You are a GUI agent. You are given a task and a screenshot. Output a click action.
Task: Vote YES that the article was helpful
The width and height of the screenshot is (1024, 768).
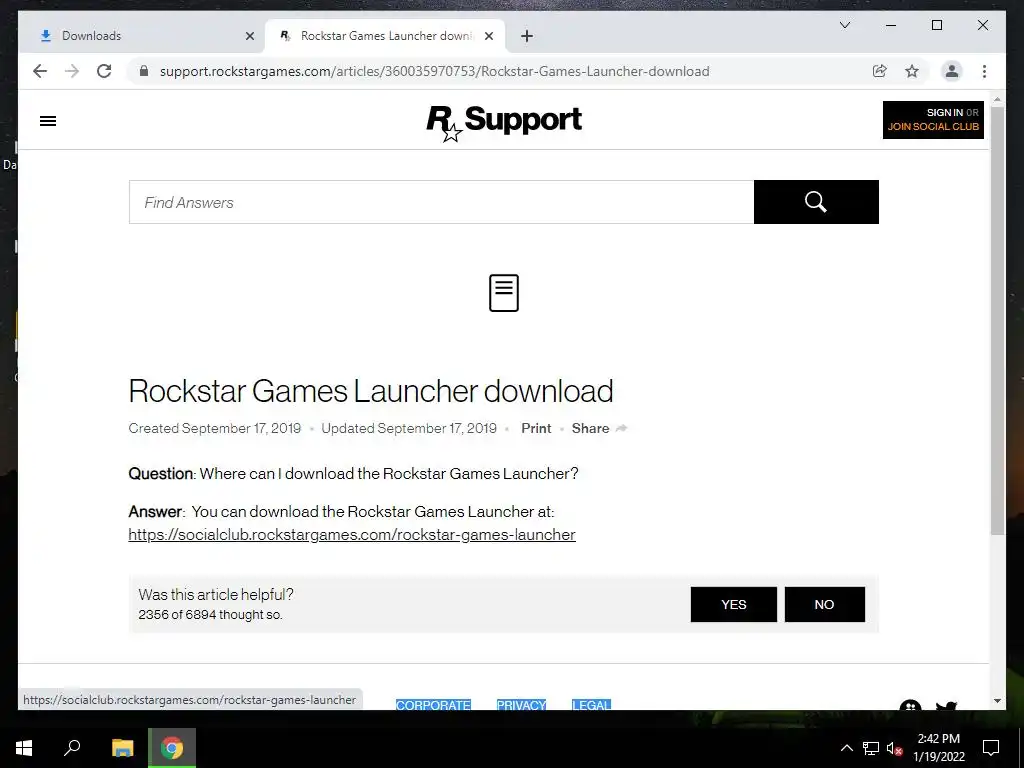[x=734, y=604]
